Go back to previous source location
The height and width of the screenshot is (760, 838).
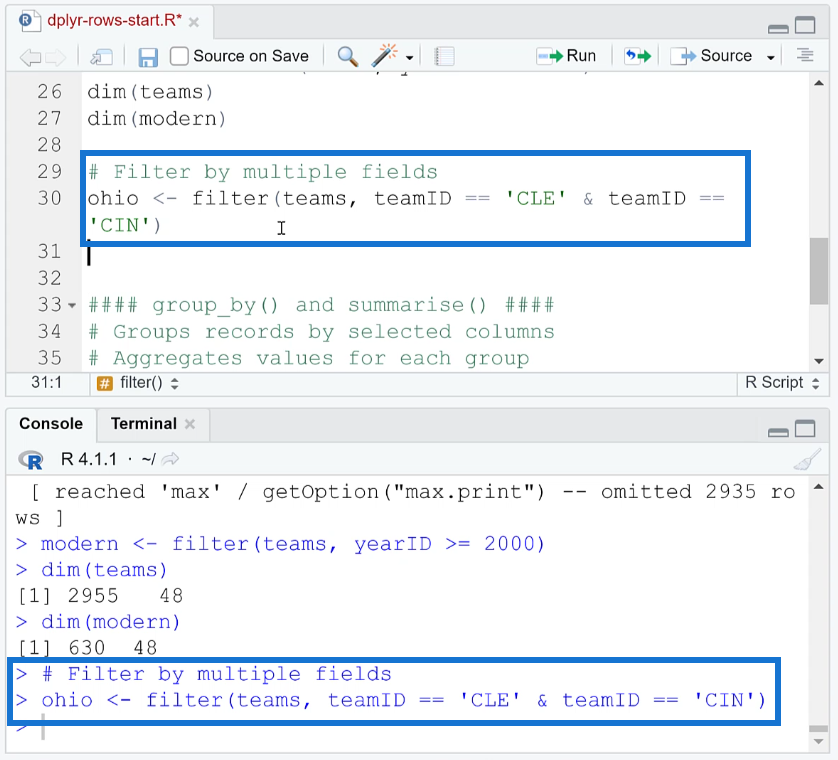pyautogui.click(x=30, y=56)
